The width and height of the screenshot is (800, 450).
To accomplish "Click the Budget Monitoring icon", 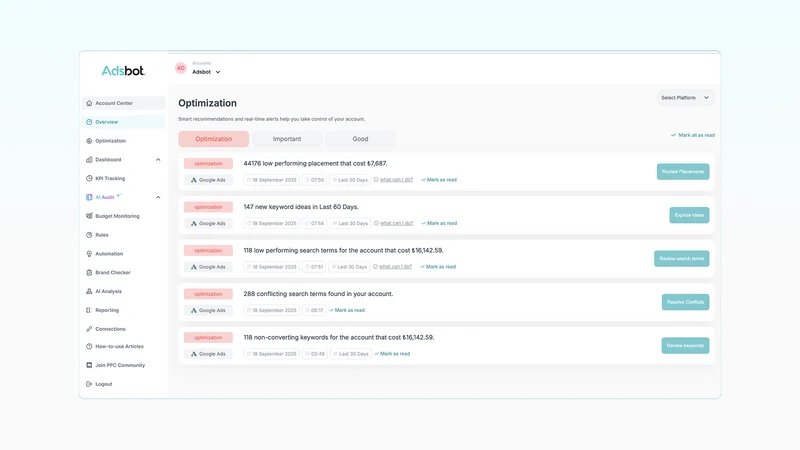I will pyautogui.click(x=89, y=216).
